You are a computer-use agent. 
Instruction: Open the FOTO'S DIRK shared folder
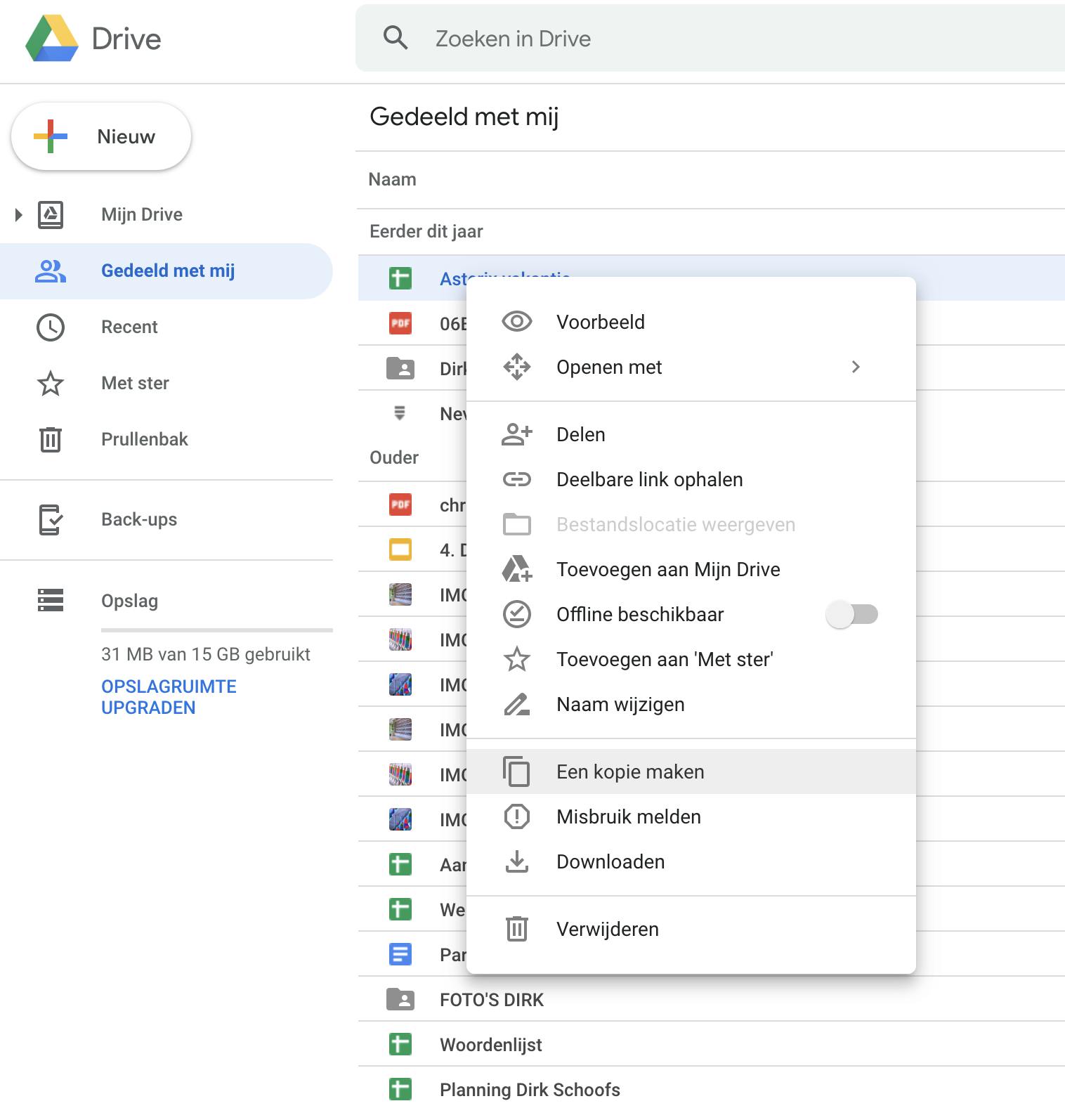[491, 999]
